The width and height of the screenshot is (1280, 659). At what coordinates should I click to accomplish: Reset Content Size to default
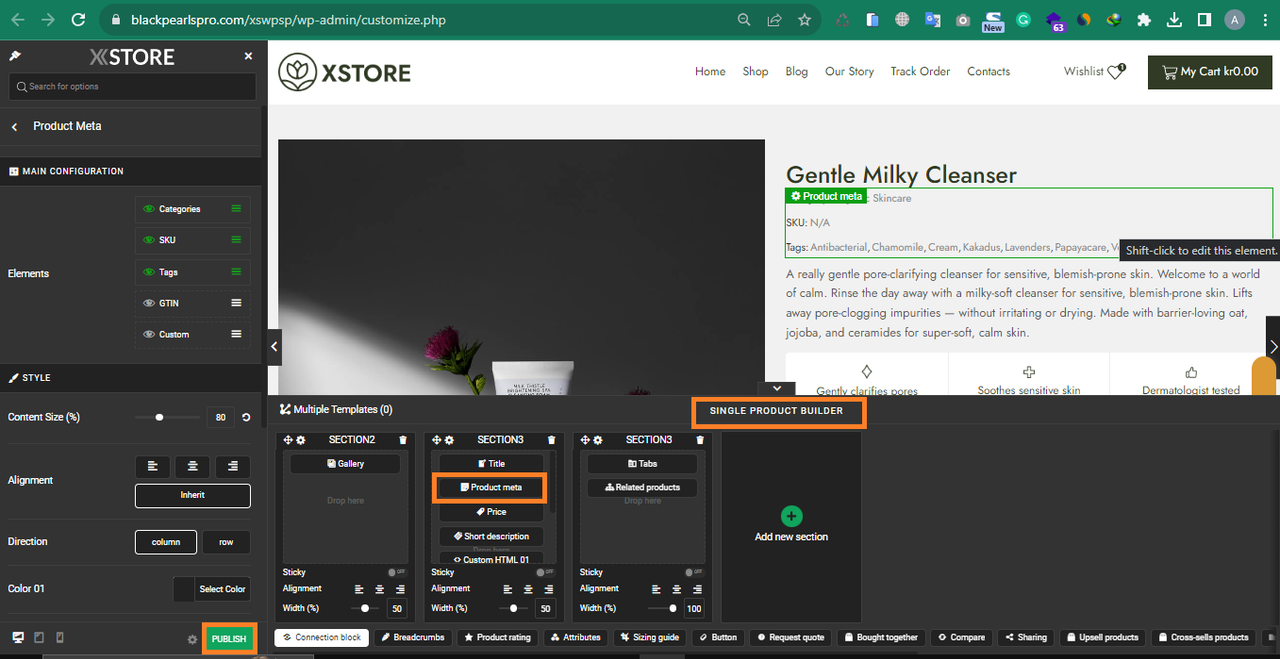(x=246, y=417)
